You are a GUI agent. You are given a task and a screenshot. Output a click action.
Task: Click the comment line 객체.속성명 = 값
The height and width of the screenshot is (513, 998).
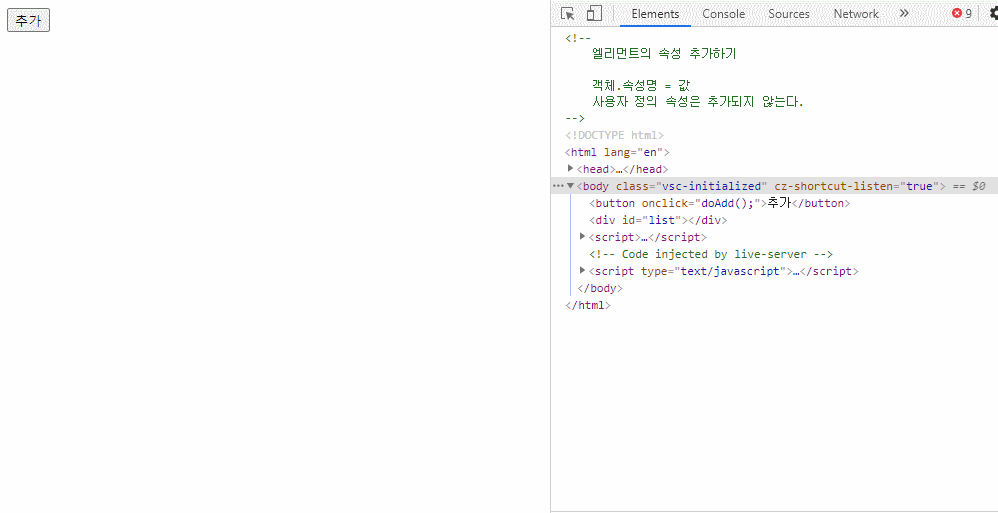pyautogui.click(x=641, y=86)
